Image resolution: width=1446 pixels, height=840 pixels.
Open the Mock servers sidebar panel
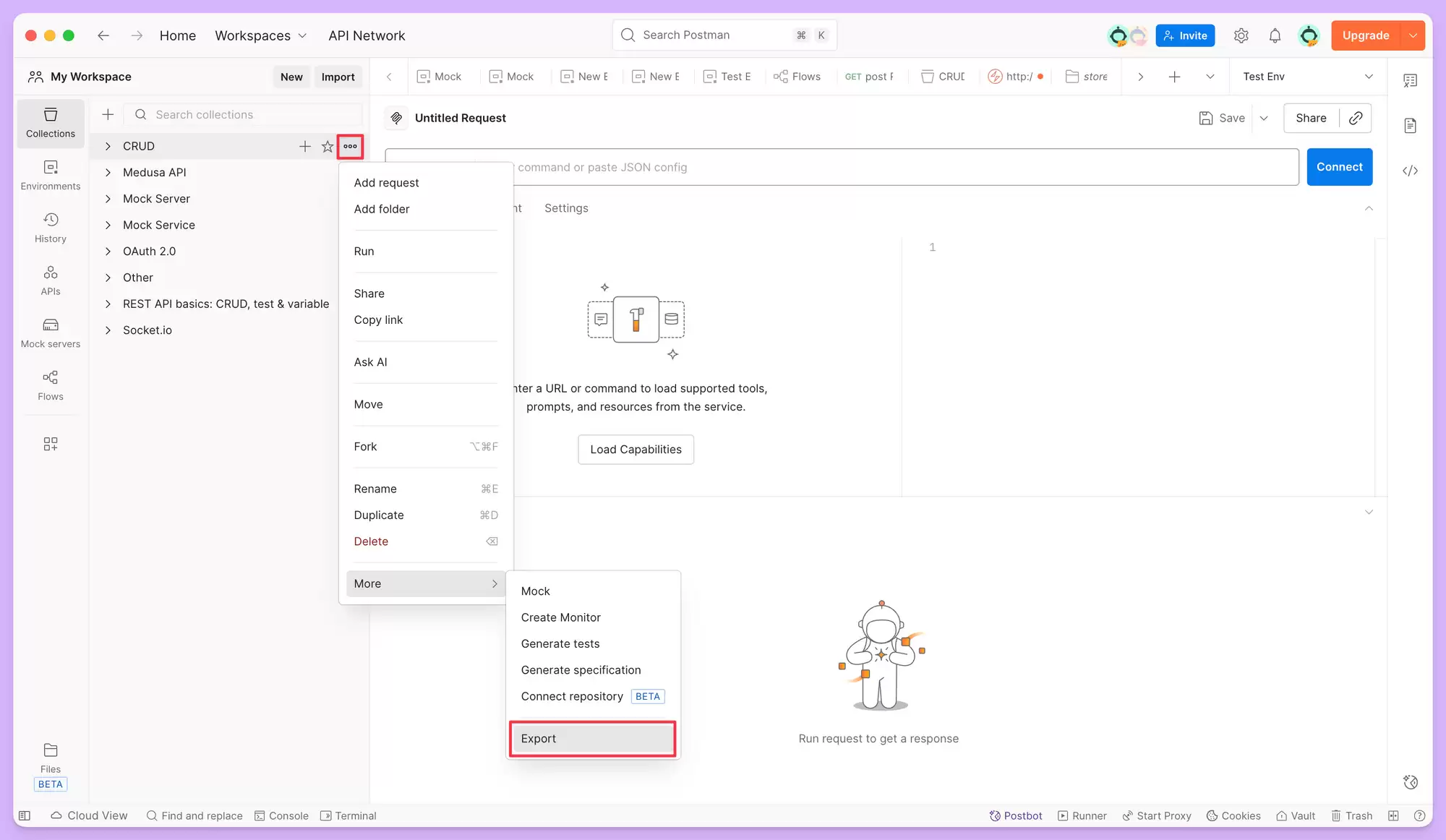51,333
